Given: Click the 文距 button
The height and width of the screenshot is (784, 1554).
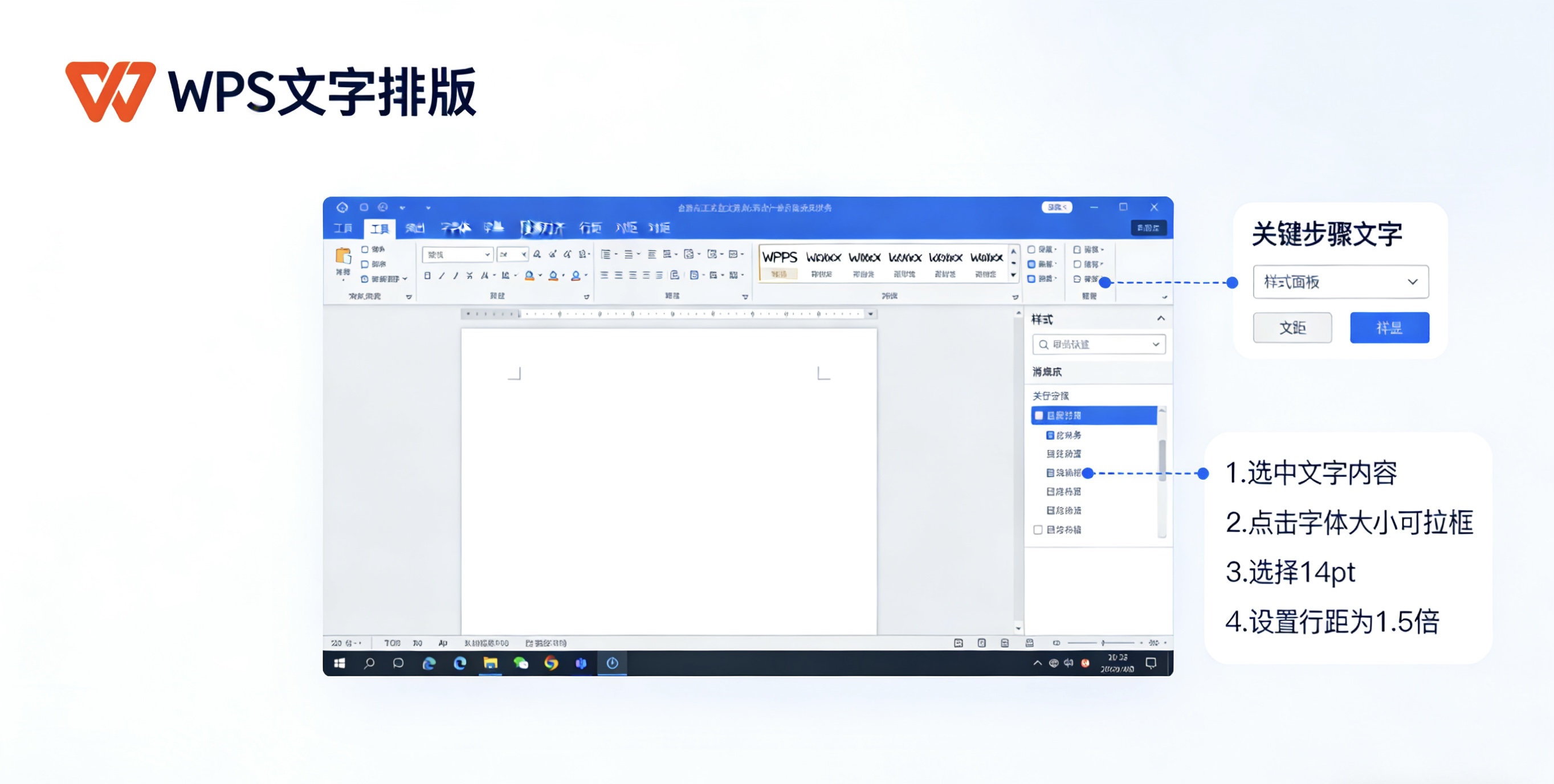Looking at the screenshot, I should tap(1292, 328).
